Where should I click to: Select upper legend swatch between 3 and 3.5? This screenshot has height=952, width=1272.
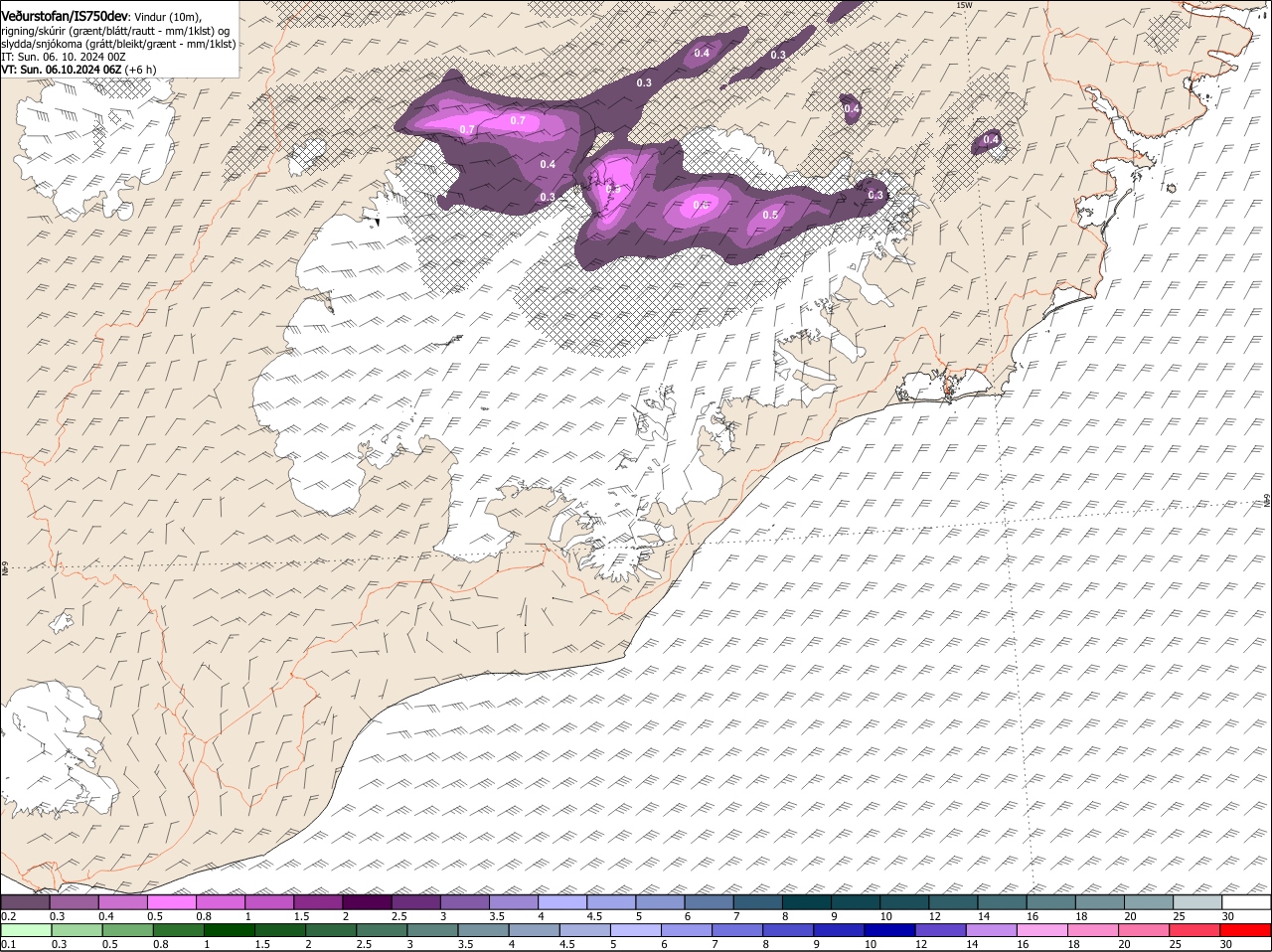(464, 902)
